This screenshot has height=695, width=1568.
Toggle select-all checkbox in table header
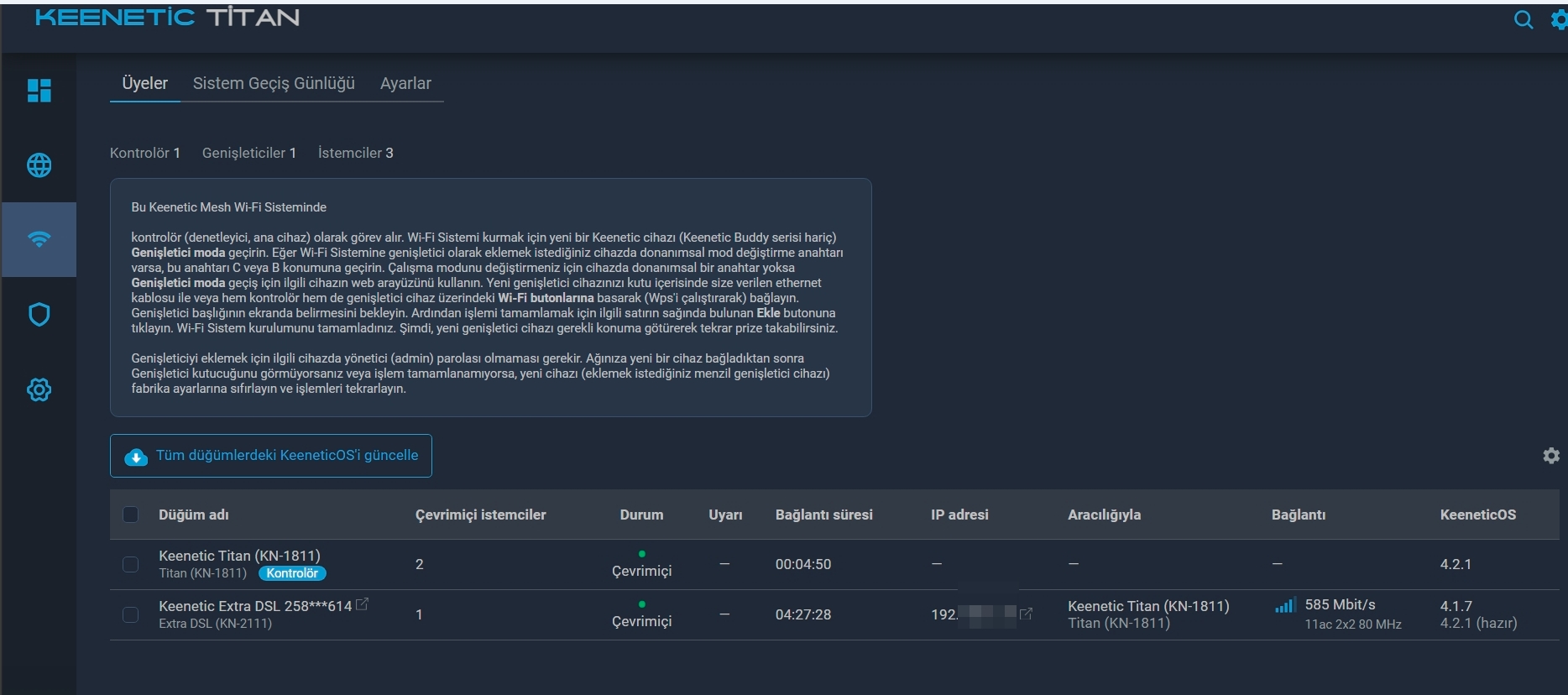[x=130, y=515]
